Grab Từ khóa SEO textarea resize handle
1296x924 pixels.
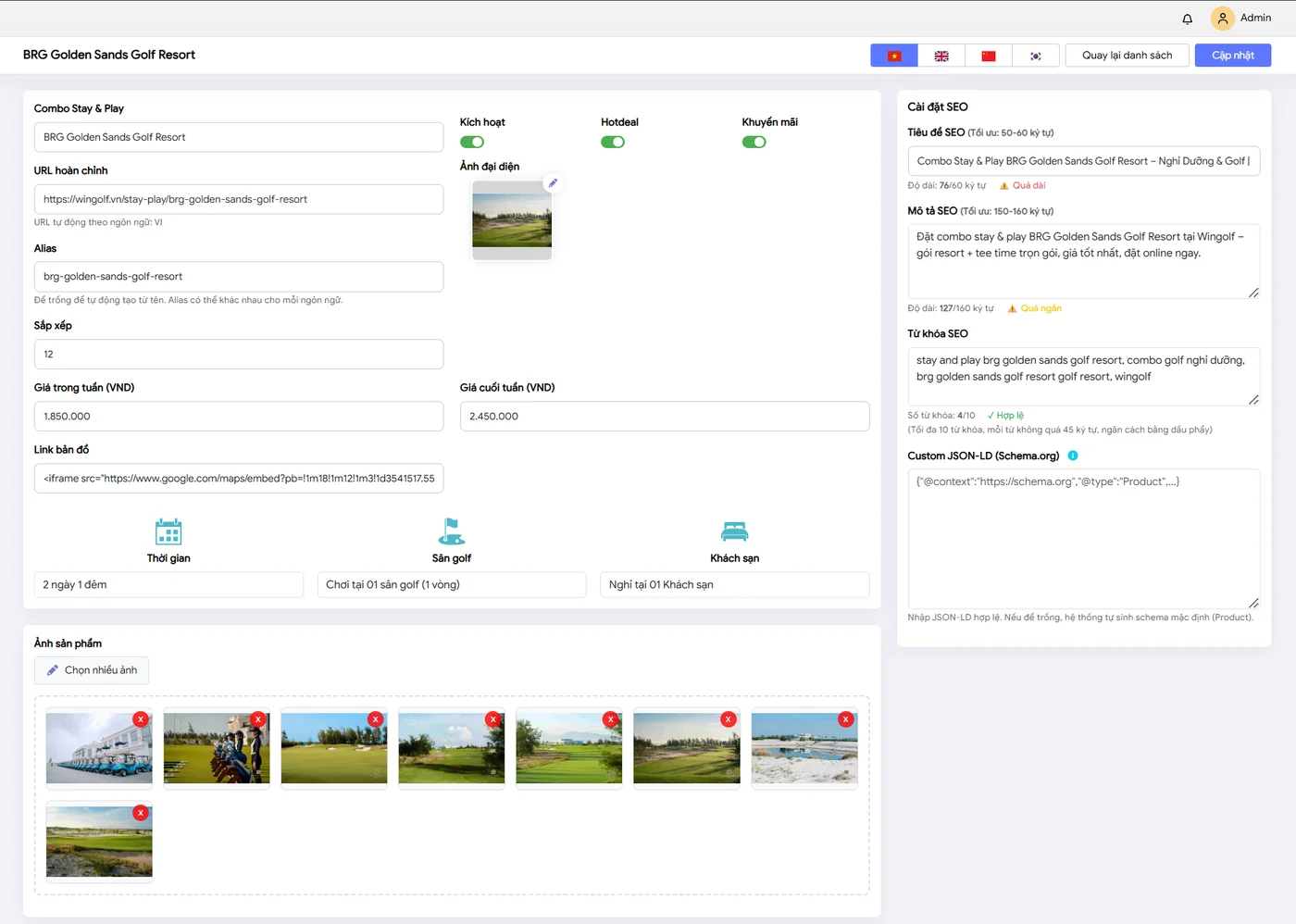pyautogui.click(x=1253, y=400)
